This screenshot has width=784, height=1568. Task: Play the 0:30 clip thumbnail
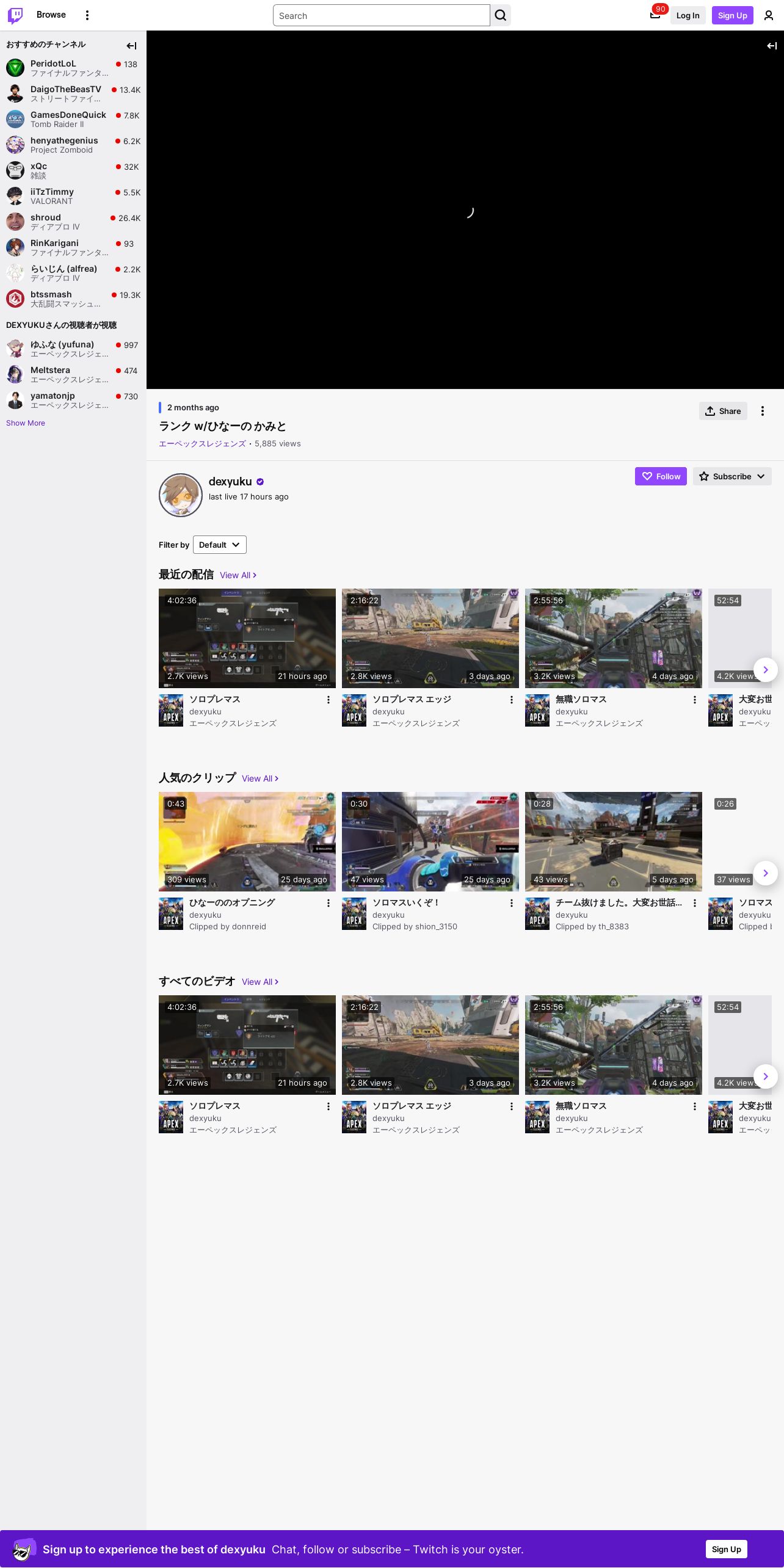tap(430, 841)
